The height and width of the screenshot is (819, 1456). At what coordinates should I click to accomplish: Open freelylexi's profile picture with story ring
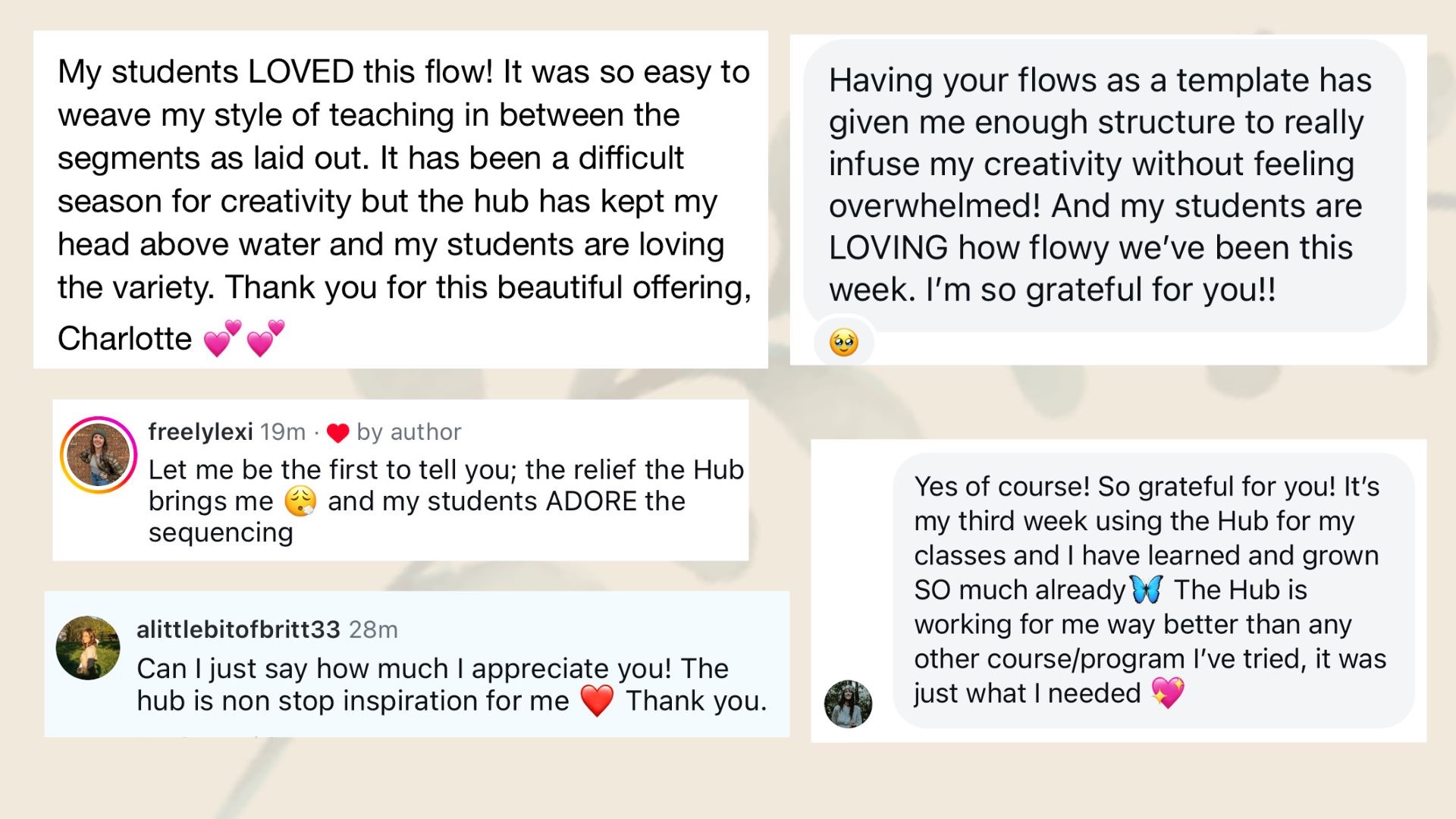[x=99, y=455]
